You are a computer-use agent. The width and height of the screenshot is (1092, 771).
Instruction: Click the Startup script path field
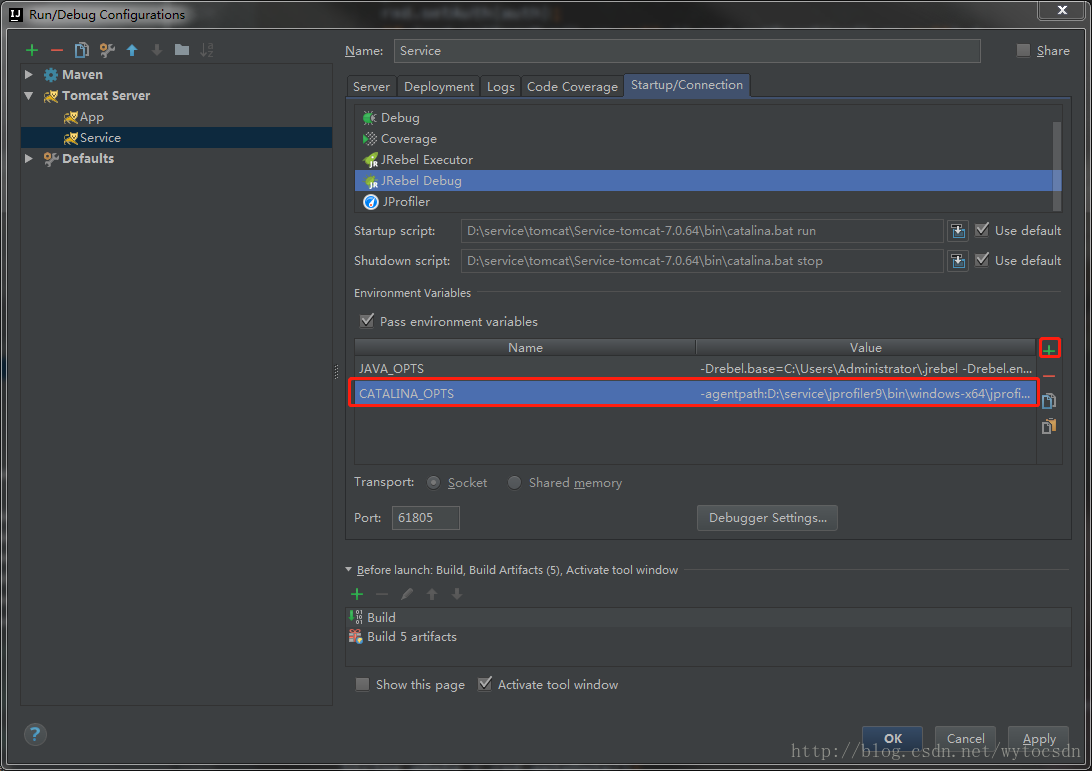pos(702,231)
